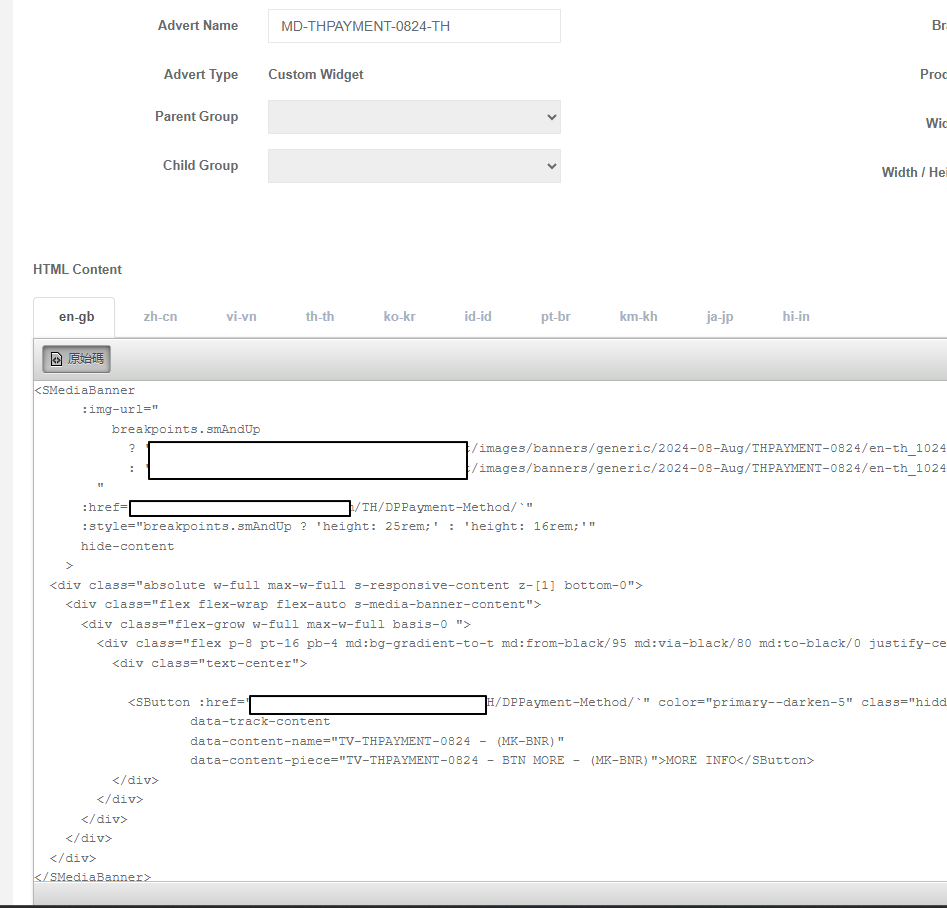The image size is (947, 908).
Task: Click the Custom Widget advert type text
Action: pyautogui.click(x=316, y=75)
